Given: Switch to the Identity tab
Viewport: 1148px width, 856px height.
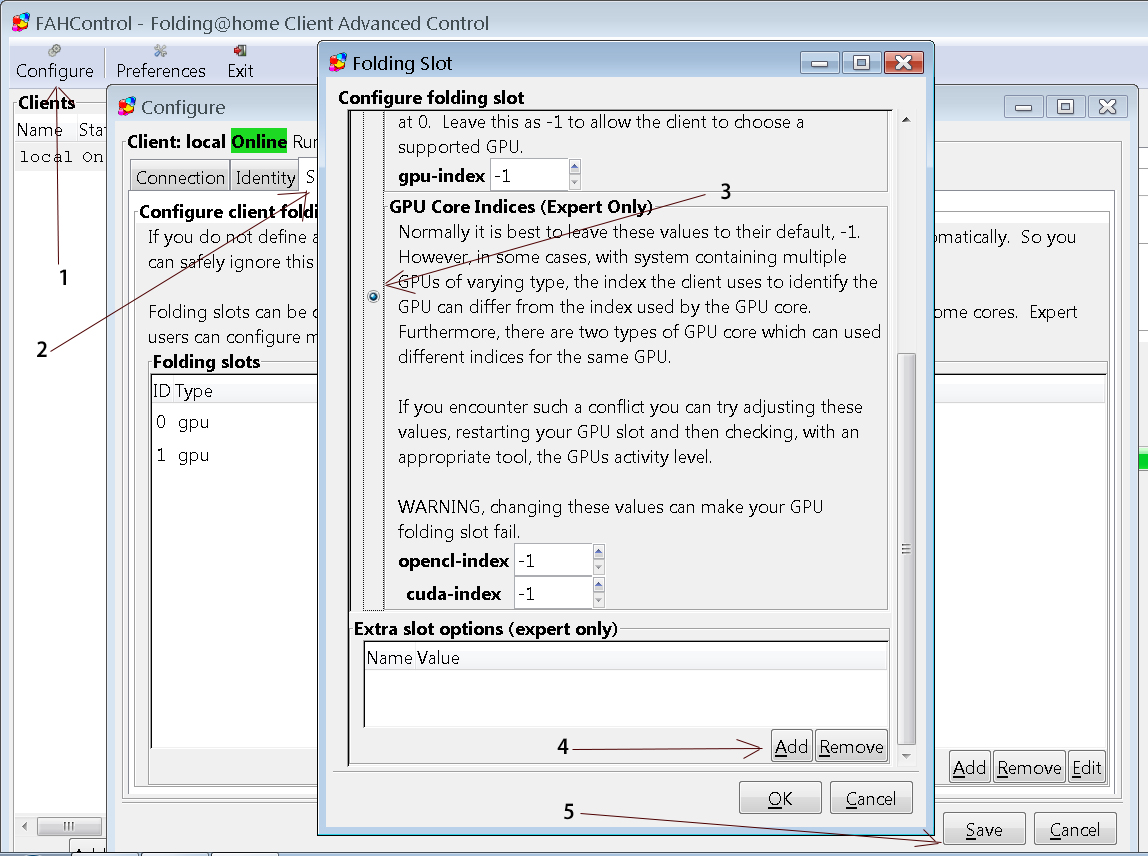Looking at the screenshot, I should click(265, 178).
